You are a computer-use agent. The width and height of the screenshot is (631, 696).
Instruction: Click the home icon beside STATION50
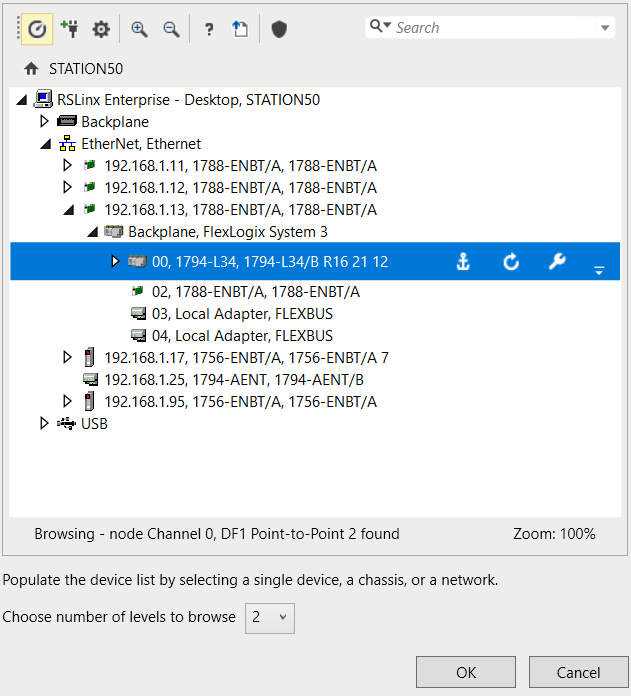31,69
